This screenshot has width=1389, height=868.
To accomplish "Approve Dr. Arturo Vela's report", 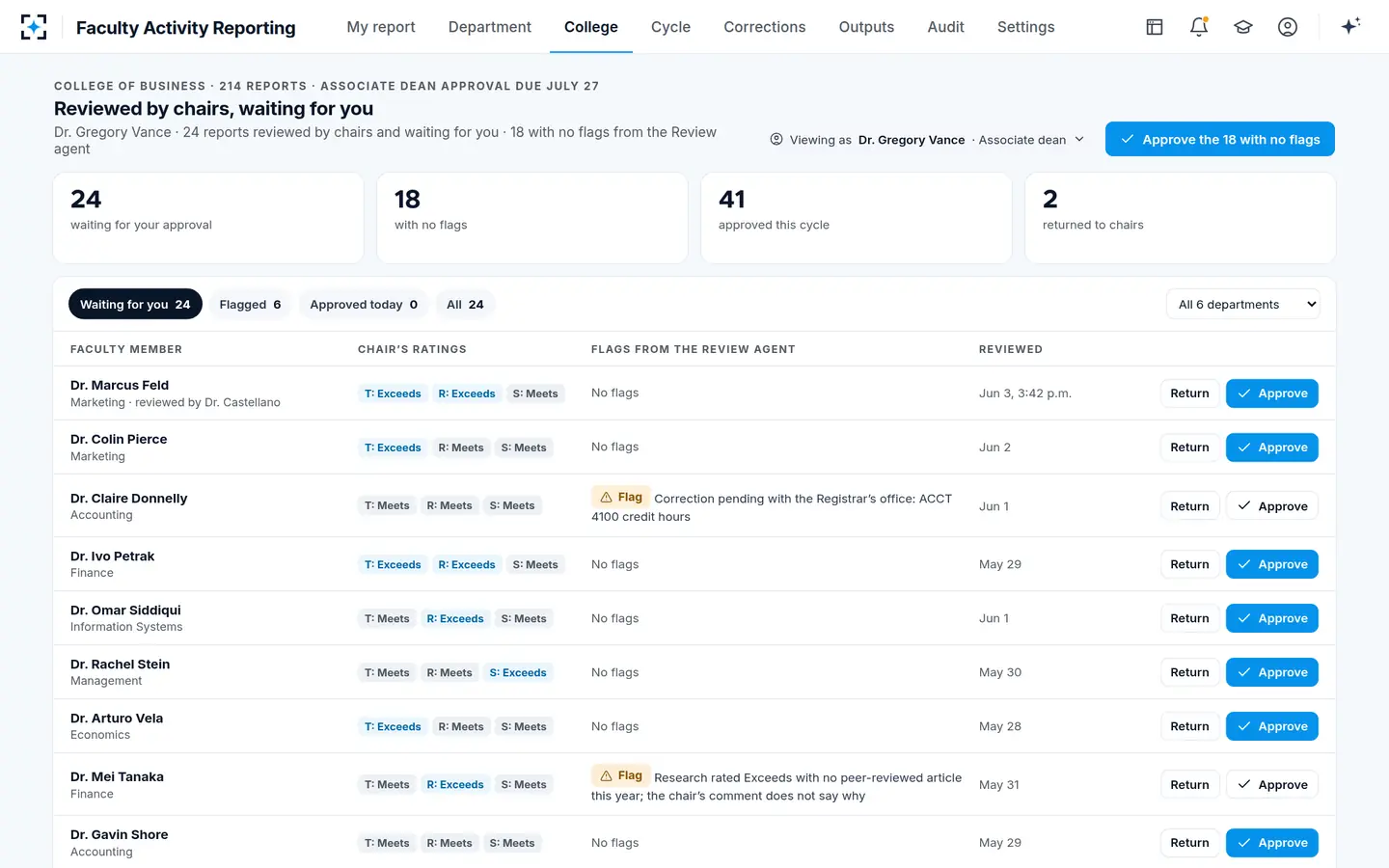I will click(1272, 726).
